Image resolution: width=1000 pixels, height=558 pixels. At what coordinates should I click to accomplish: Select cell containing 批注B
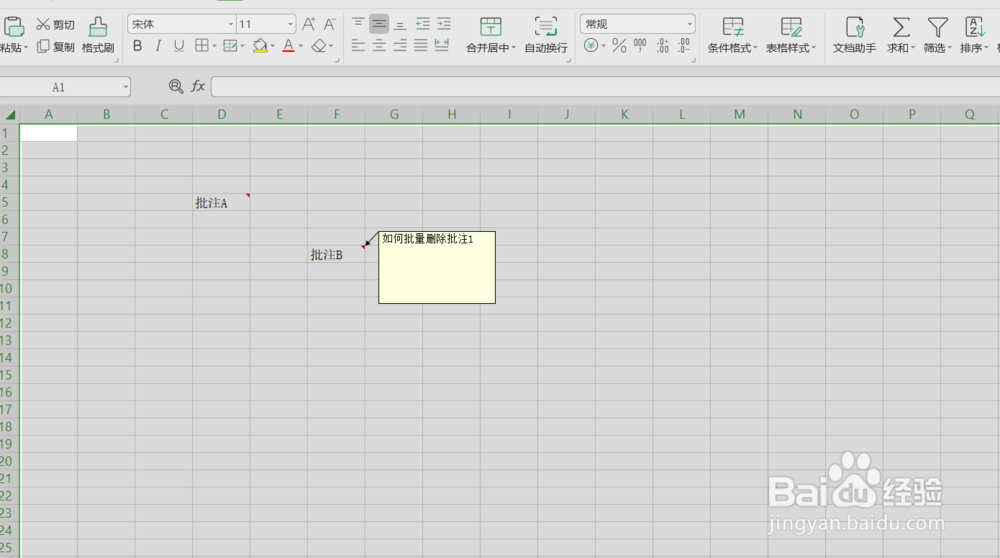337,254
